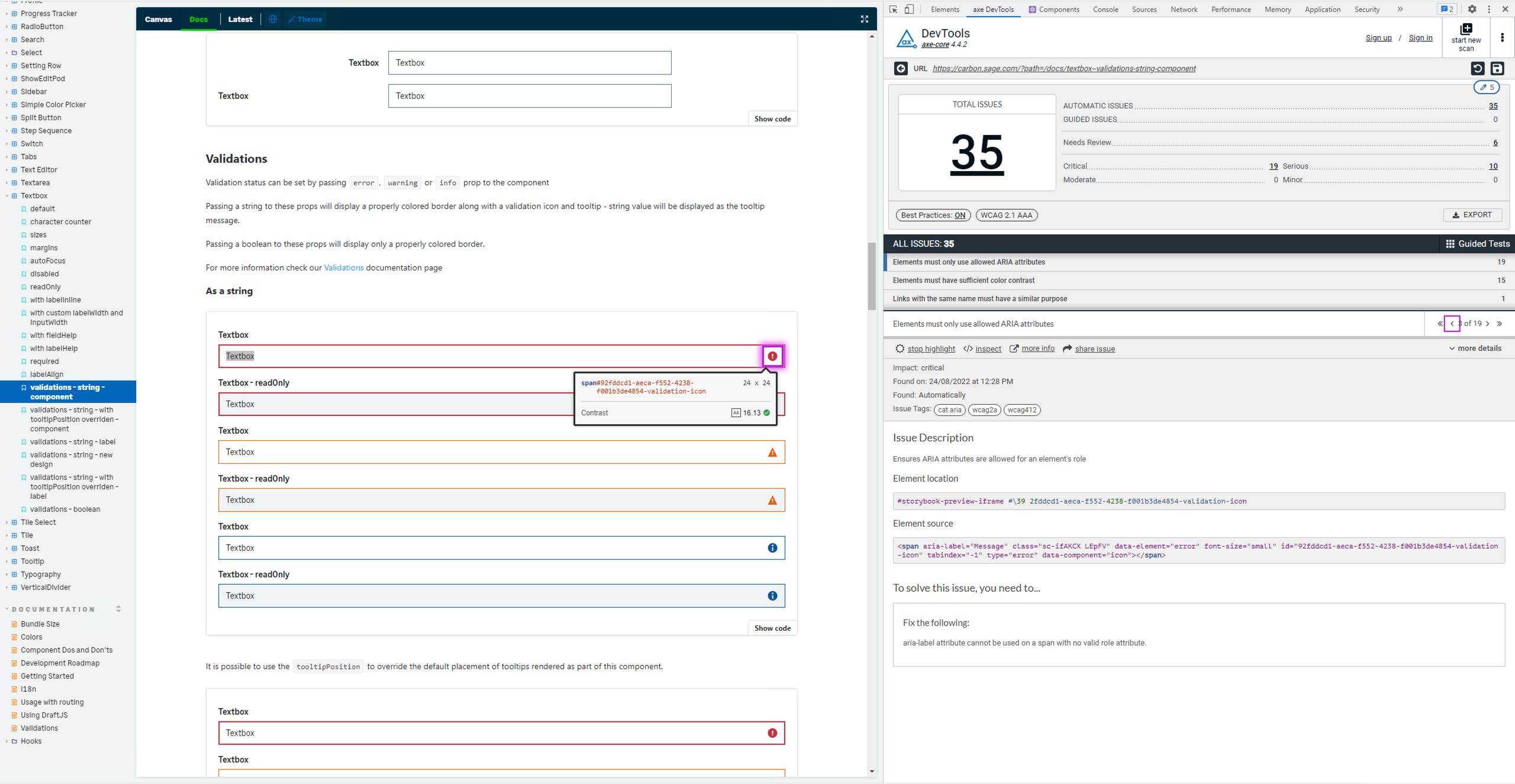Open DevTools settings gear icon
1515x784 pixels.
tap(1472, 9)
